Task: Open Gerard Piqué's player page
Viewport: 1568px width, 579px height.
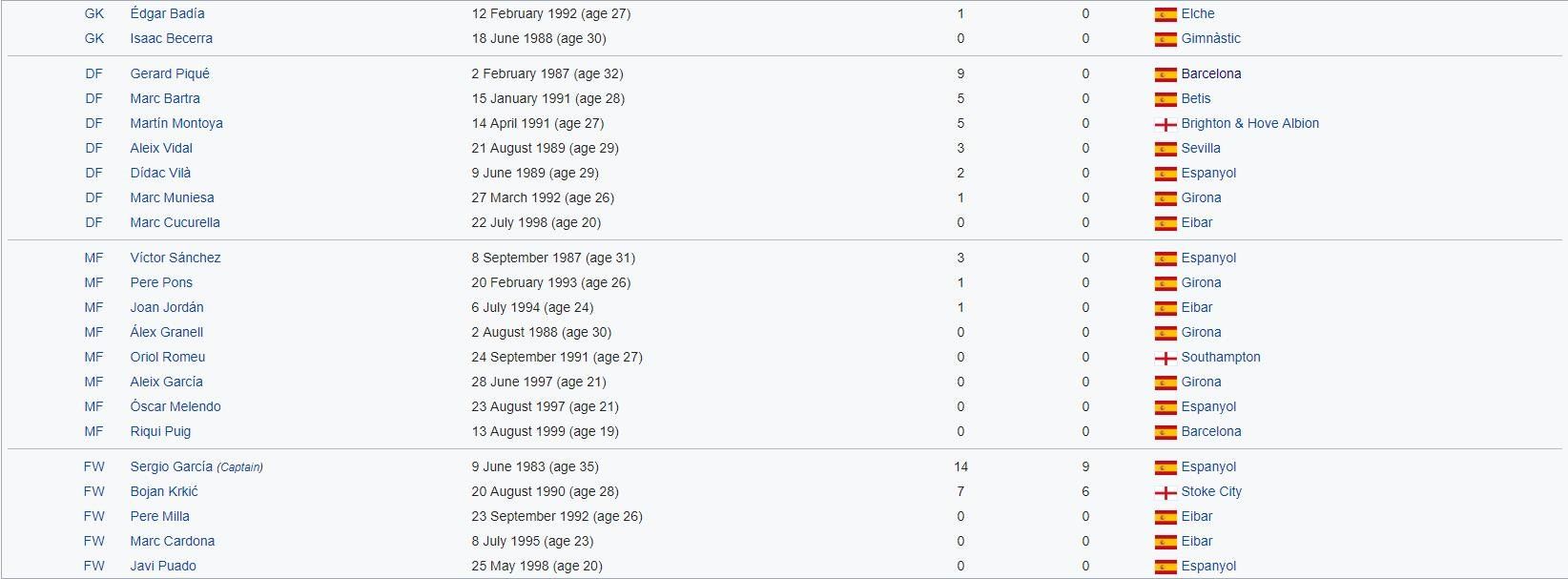Action: [x=170, y=73]
